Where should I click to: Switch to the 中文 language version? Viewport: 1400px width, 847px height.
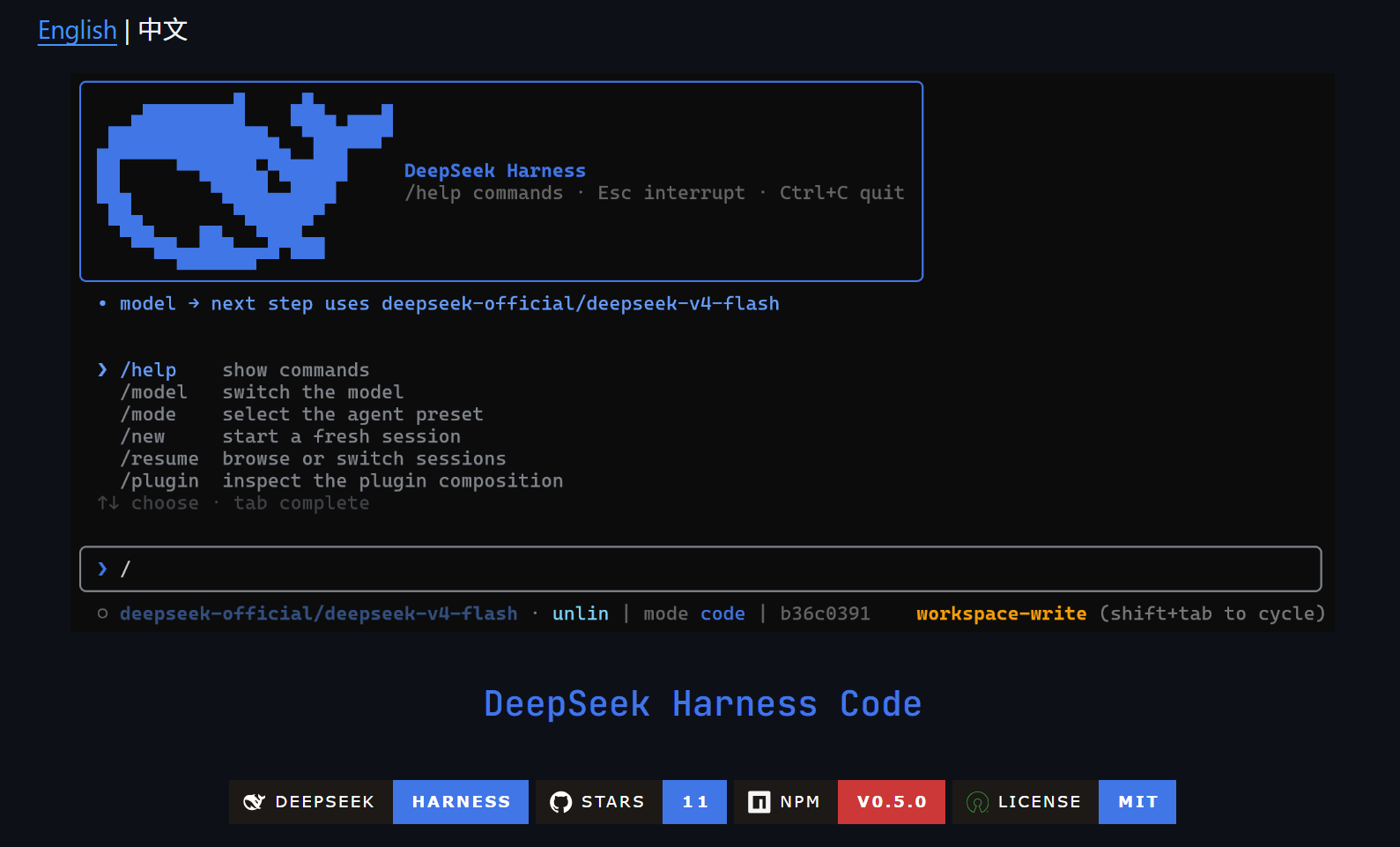coord(163,31)
